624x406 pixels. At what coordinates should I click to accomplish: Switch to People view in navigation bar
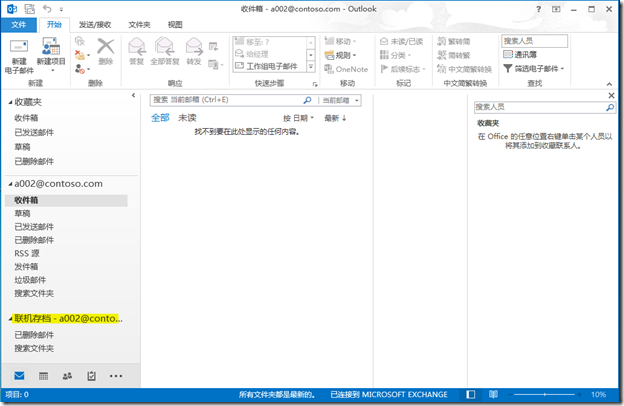point(67,376)
